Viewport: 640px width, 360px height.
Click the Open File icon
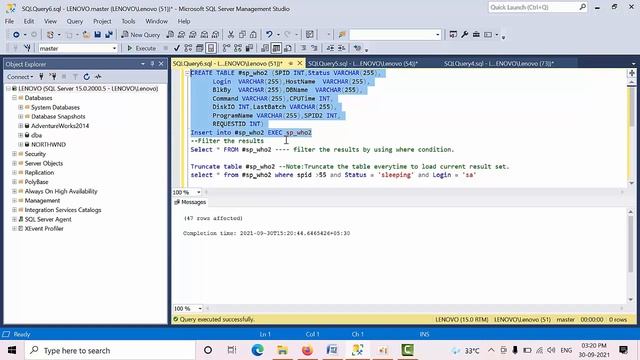point(86,35)
